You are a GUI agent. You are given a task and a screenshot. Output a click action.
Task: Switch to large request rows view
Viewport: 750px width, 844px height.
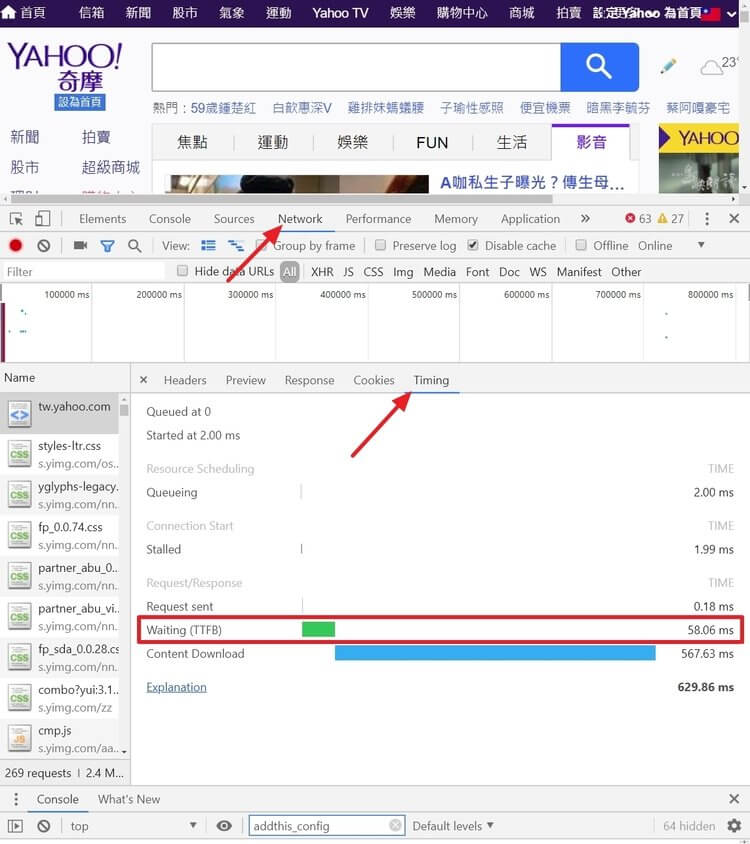208,245
